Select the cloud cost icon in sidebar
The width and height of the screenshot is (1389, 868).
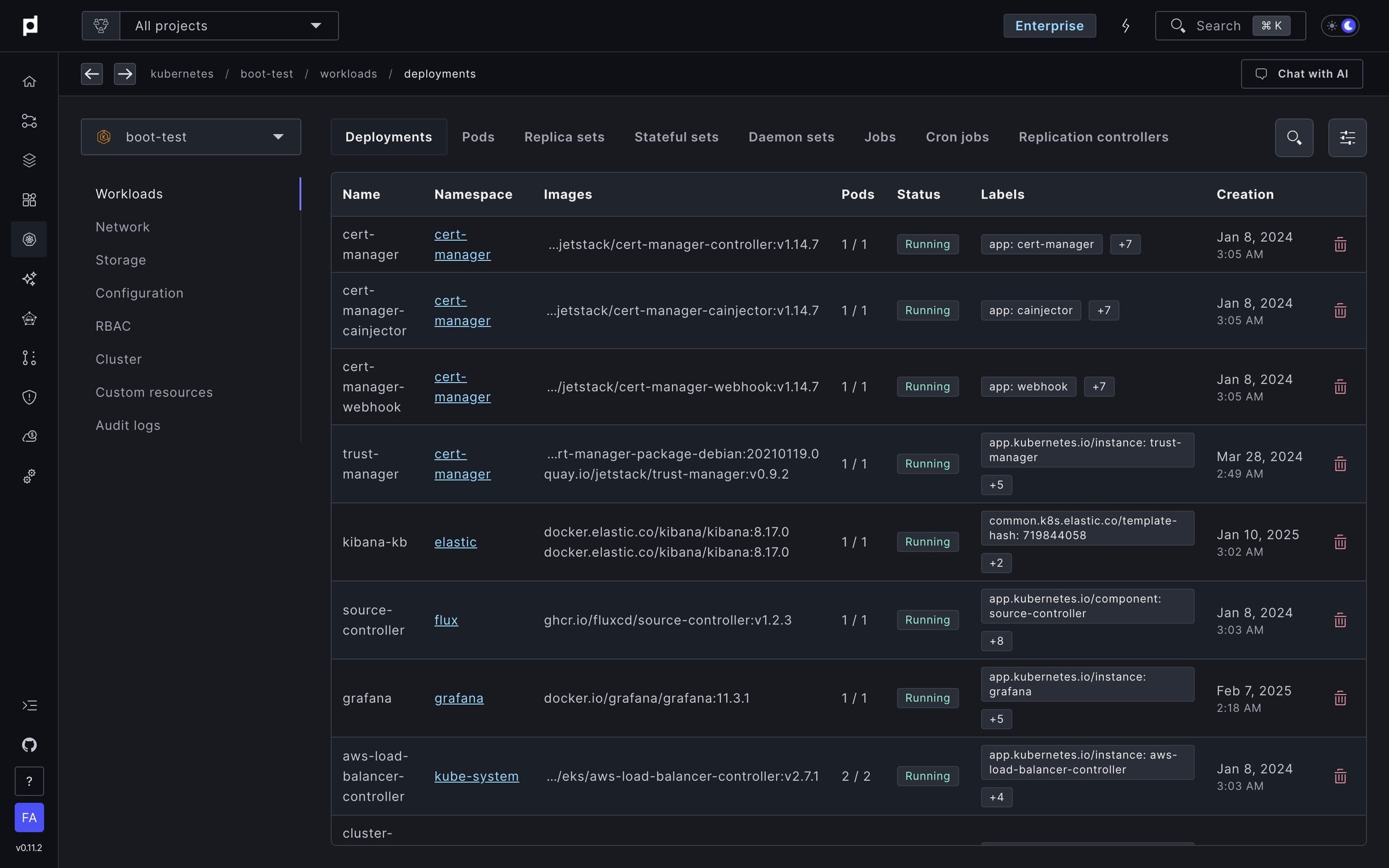click(x=29, y=436)
